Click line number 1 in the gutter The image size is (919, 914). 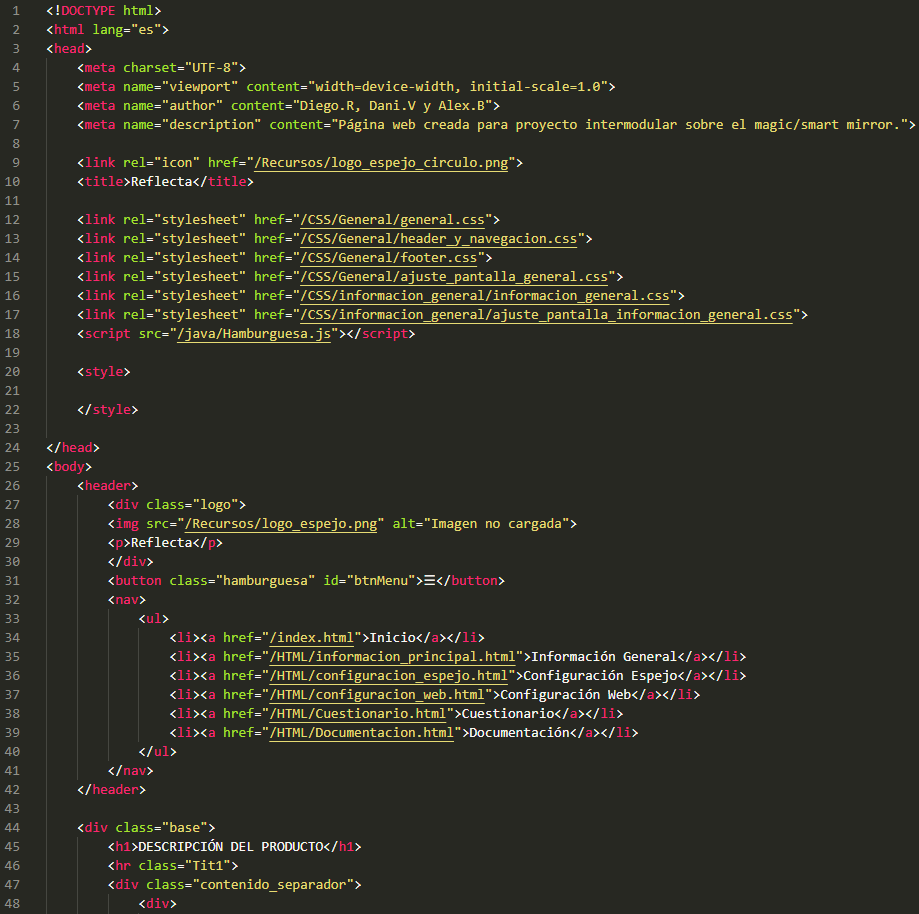coord(15,11)
